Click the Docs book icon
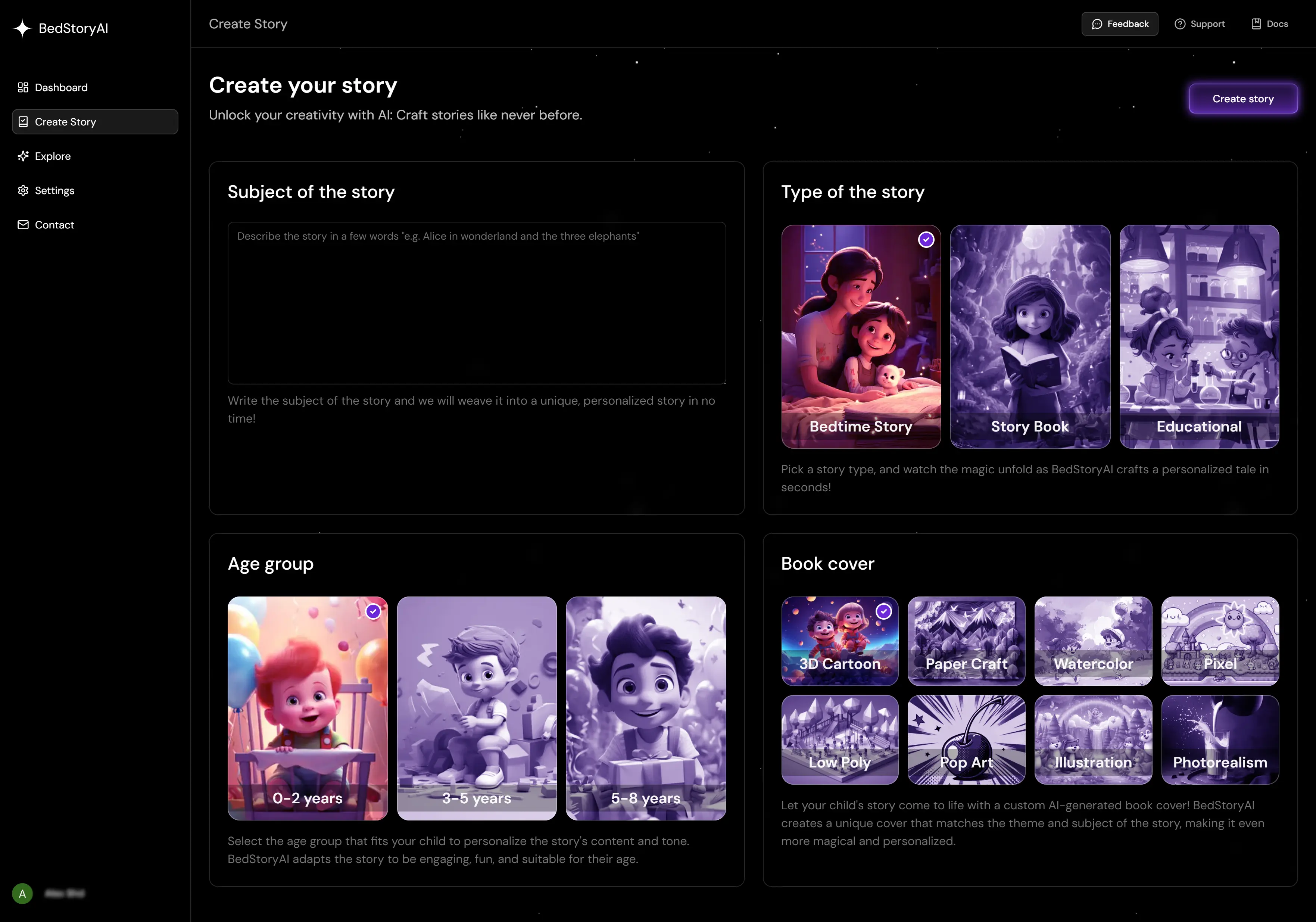1316x922 pixels. click(x=1256, y=24)
